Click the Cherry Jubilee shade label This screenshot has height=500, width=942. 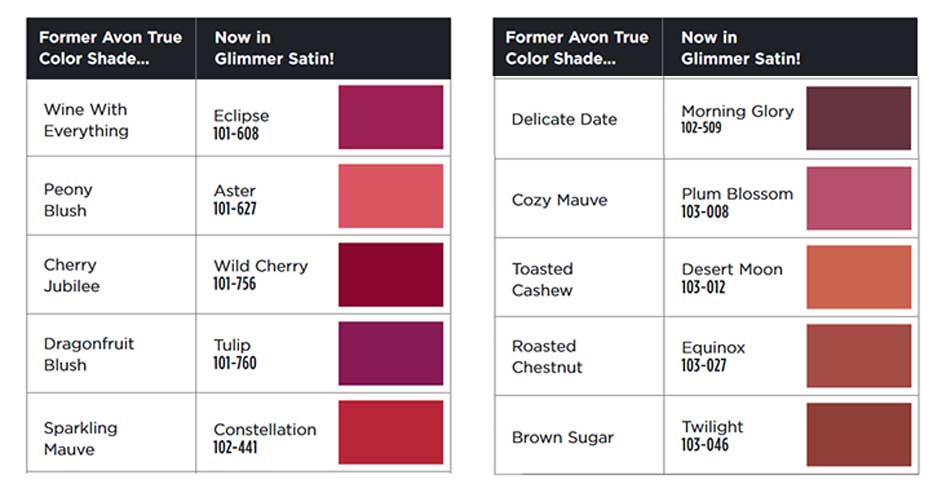point(71,275)
